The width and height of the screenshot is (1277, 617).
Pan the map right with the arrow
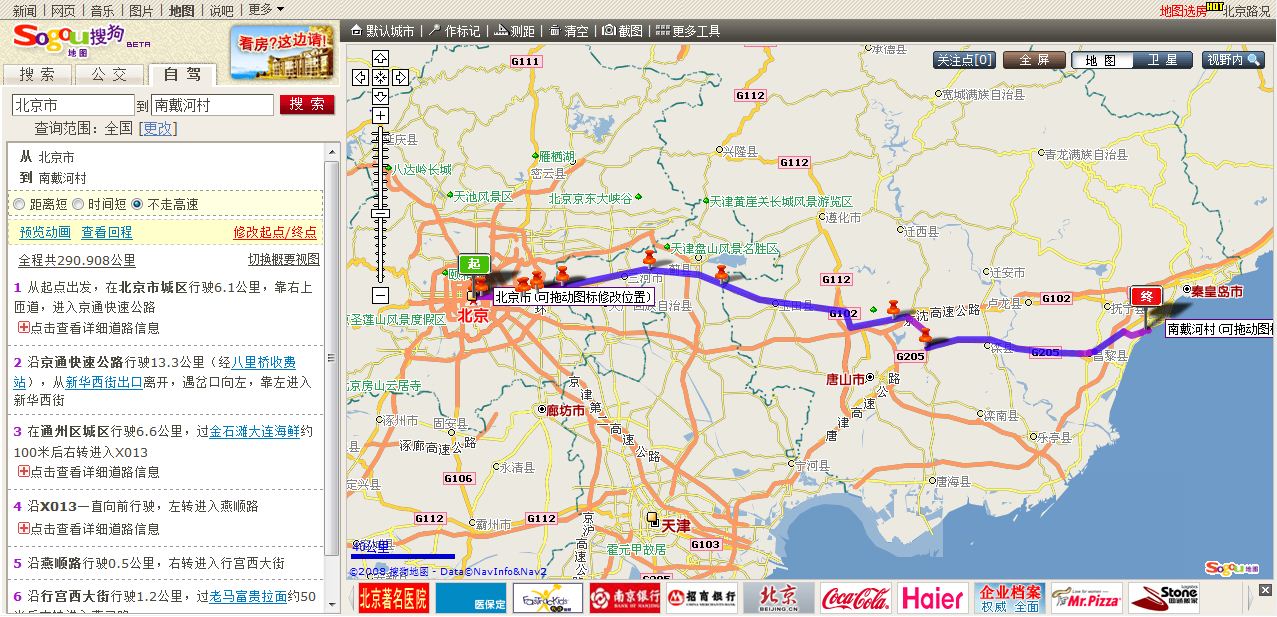[400, 77]
